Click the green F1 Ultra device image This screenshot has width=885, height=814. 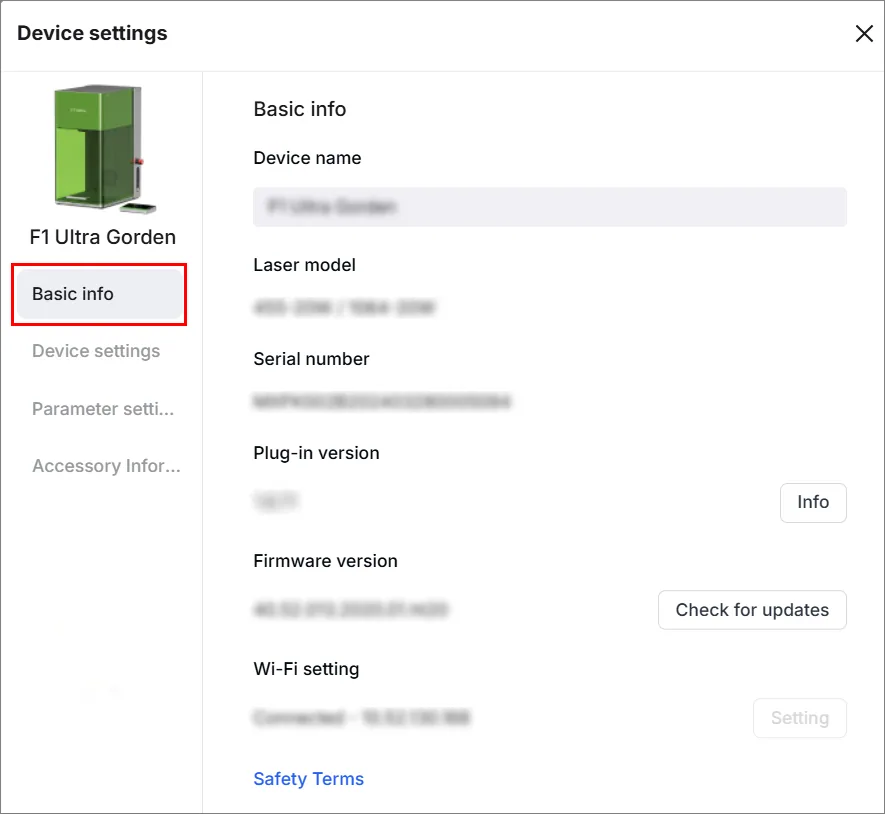[105, 149]
